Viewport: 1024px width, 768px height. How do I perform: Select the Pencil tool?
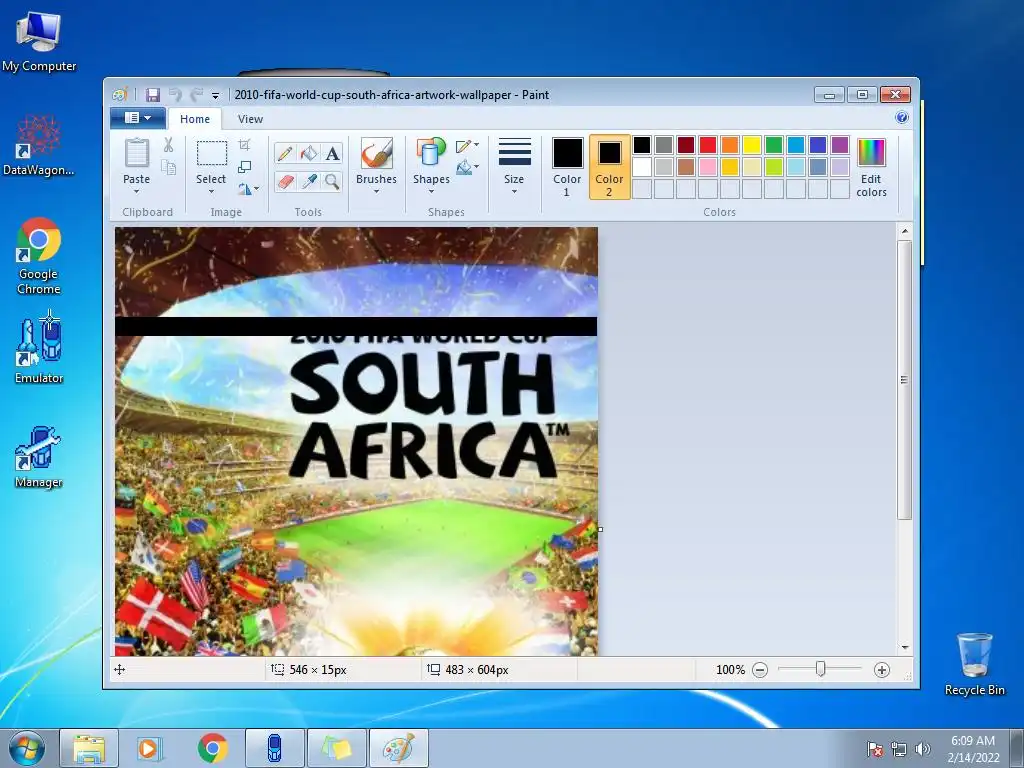click(x=285, y=153)
